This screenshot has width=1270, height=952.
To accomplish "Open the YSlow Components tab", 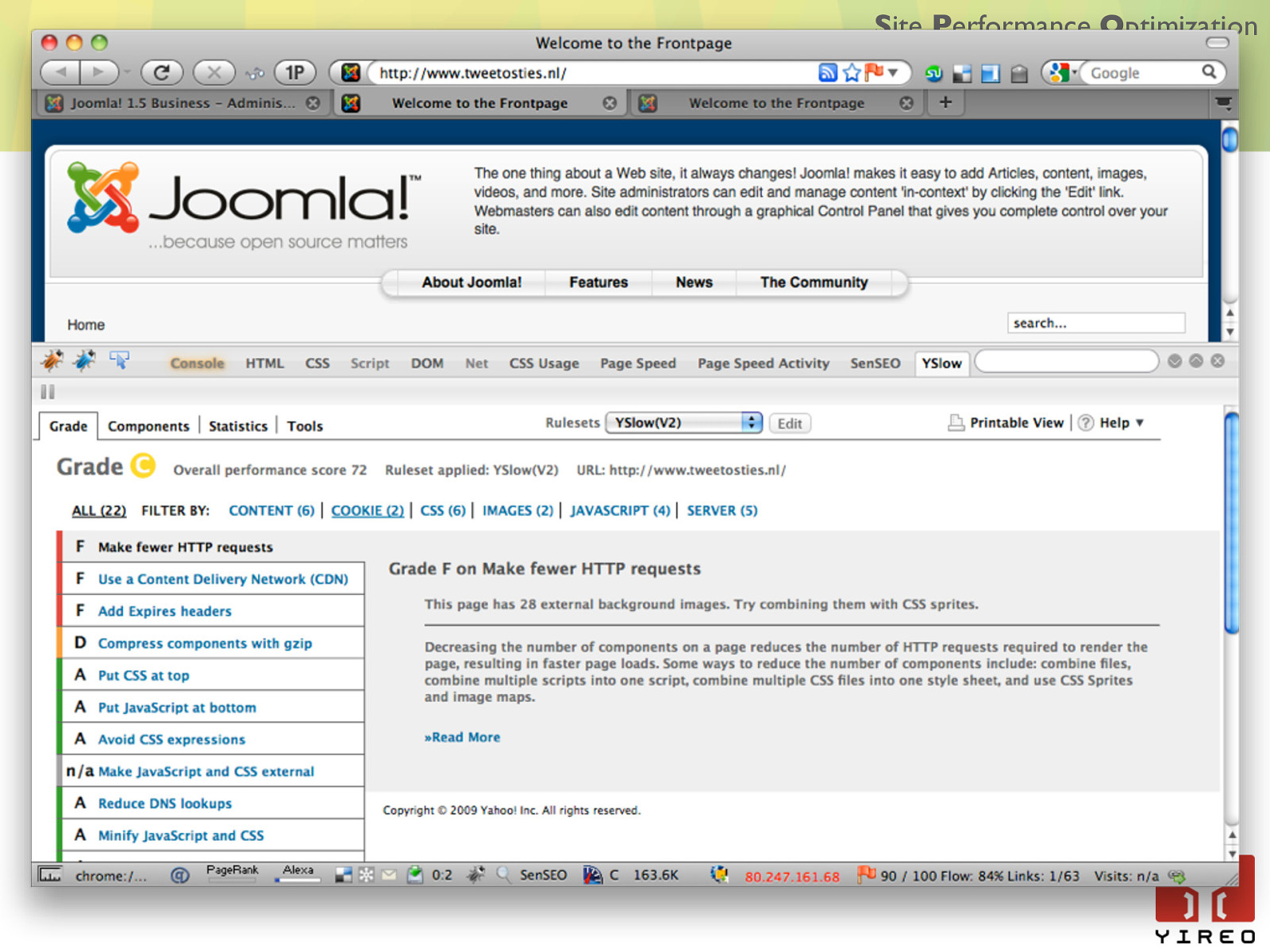I will point(148,426).
